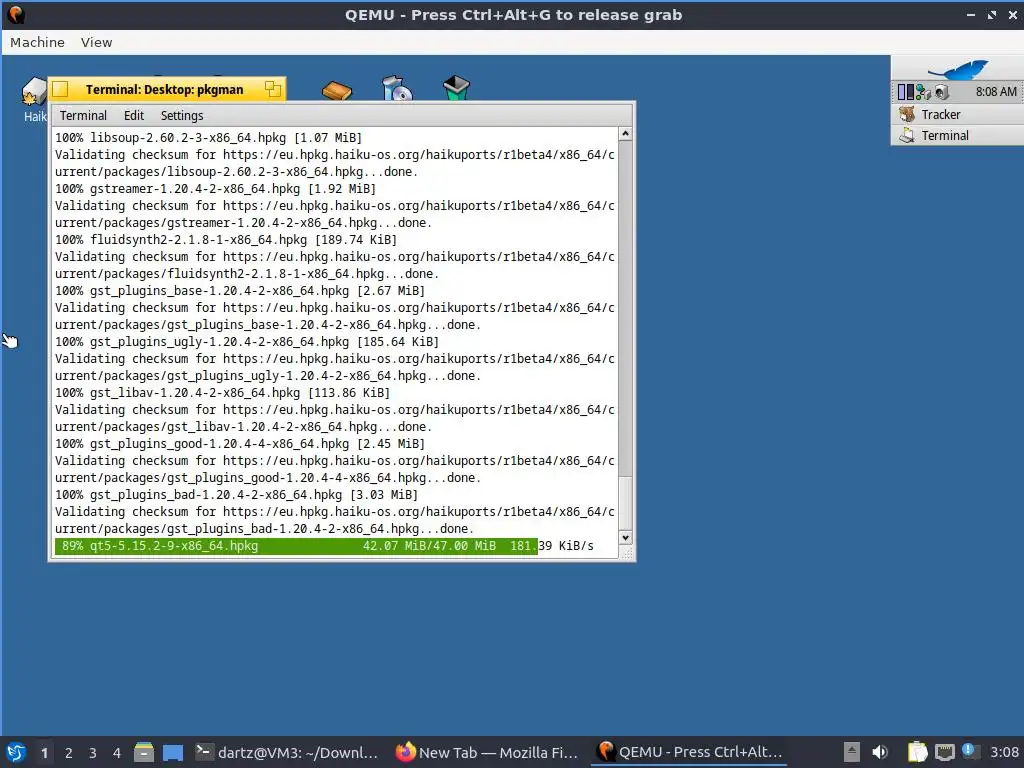Click the line '100% gstreamer-1.20.4-2-x86_64.hpkg [1.92 MiB]'

tap(216, 189)
